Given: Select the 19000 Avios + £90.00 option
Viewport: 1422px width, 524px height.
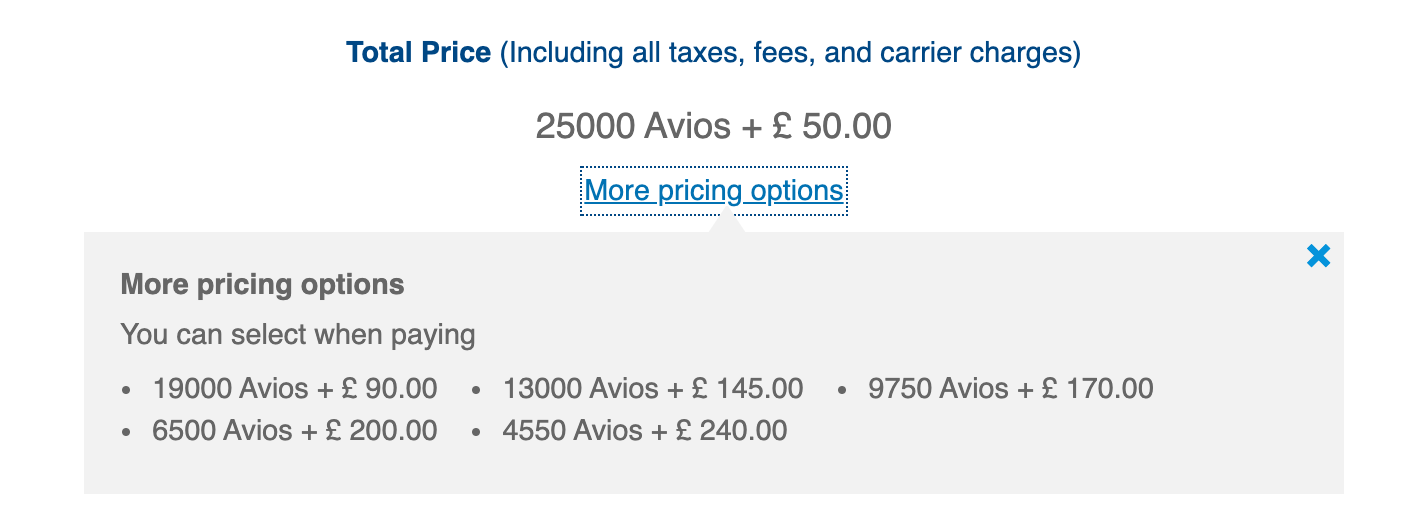Looking at the screenshot, I should click(x=294, y=388).
